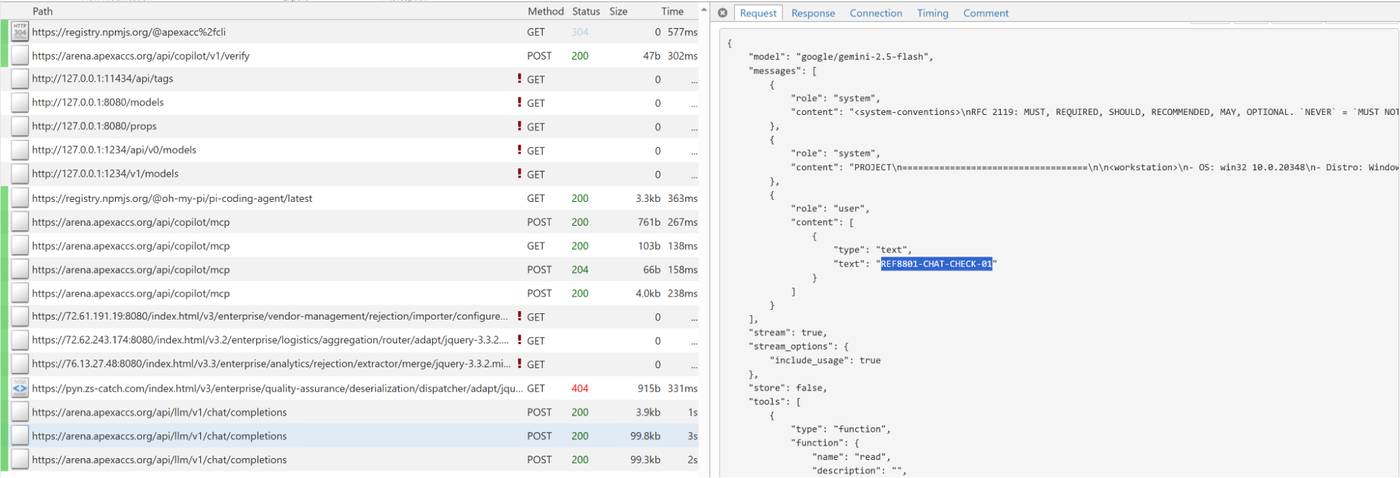Click the HTTP 304 icon of npmjs @apexacc row
The image size is (1400, 478).
(20, 32)
